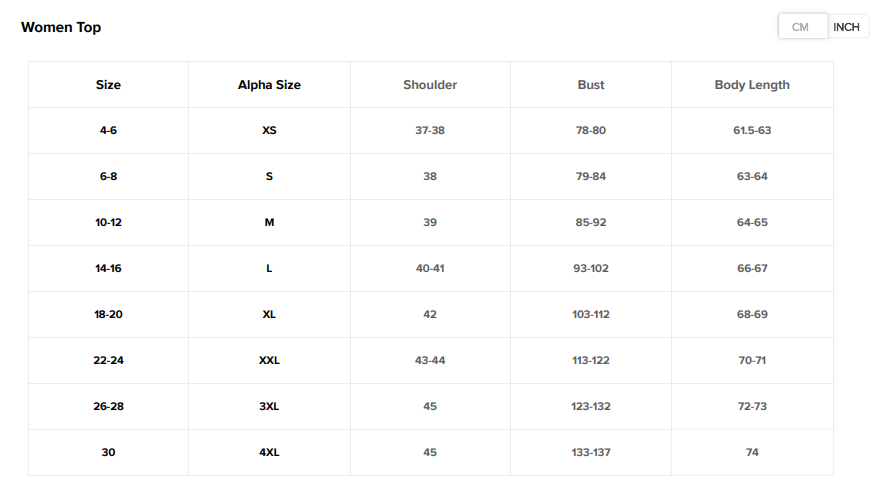The image size is (876, 492).
Task: Click the Women Top heading
Action: (x=61, y=27)
